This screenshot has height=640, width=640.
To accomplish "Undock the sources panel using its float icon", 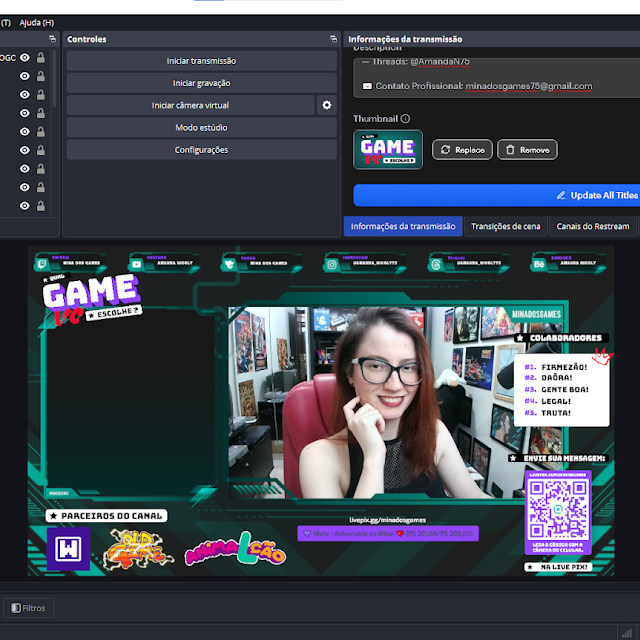I will (52, 39).
